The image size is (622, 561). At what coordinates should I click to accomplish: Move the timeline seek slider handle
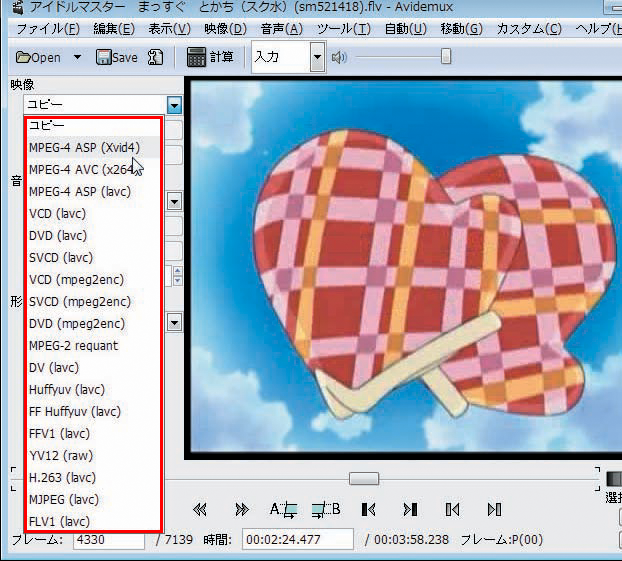pos(364,479)
